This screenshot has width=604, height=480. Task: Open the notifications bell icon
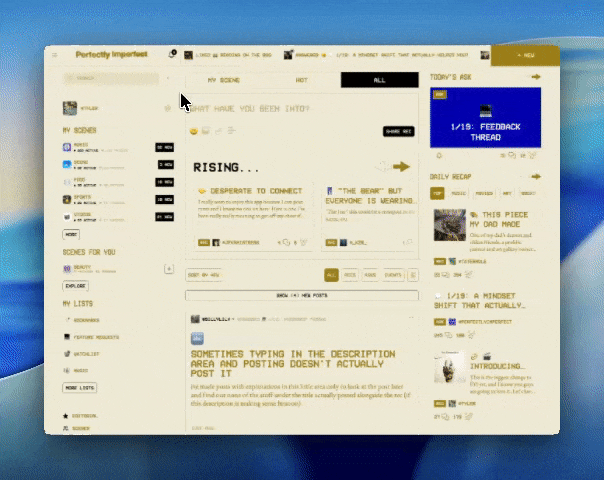(172, 54)
